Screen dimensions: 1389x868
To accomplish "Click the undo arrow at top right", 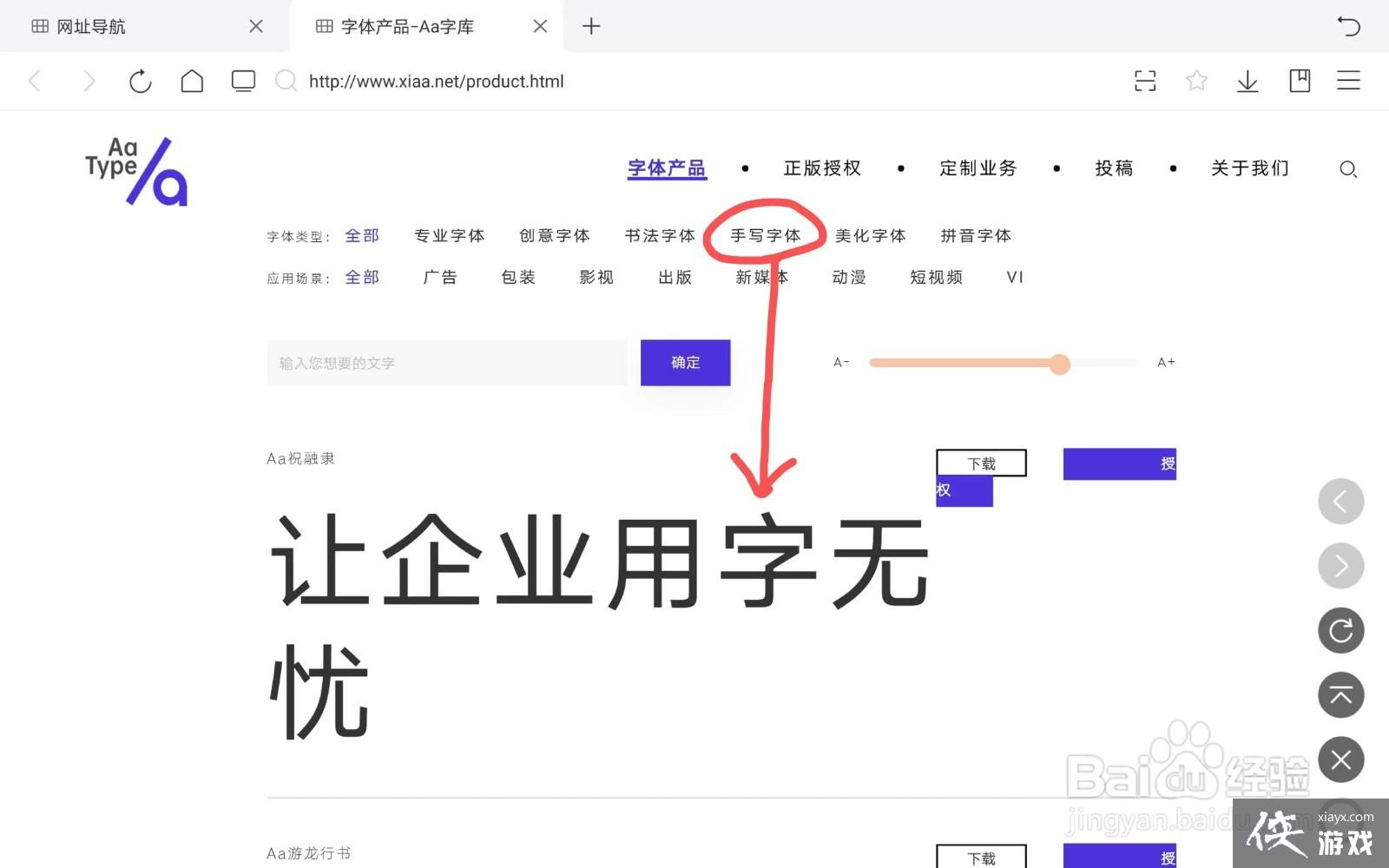I will (1348, 26).
